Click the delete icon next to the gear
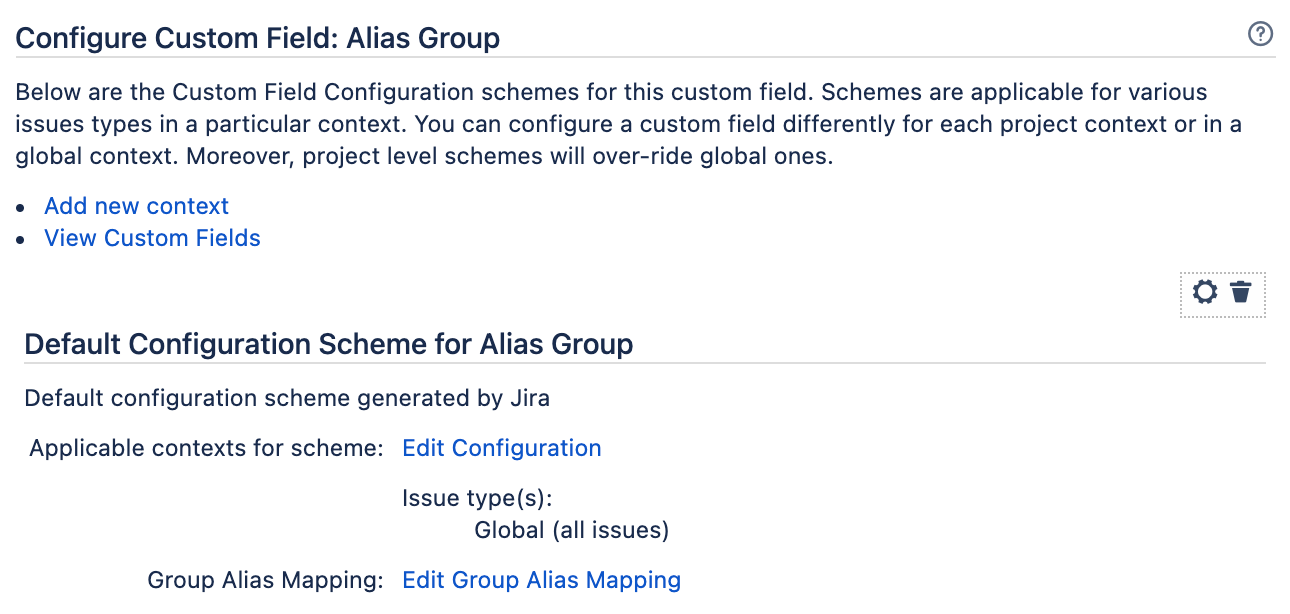The height and width of the screenshot is (614, 1290). point(1242,292)
